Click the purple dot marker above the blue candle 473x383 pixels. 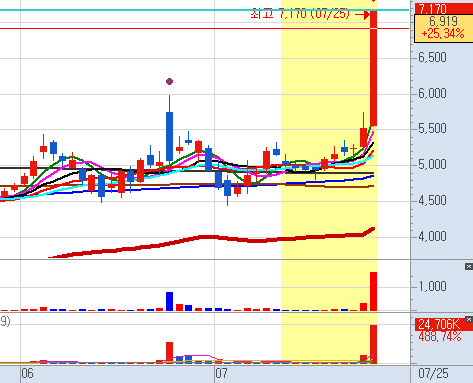(x=169, y=81)
